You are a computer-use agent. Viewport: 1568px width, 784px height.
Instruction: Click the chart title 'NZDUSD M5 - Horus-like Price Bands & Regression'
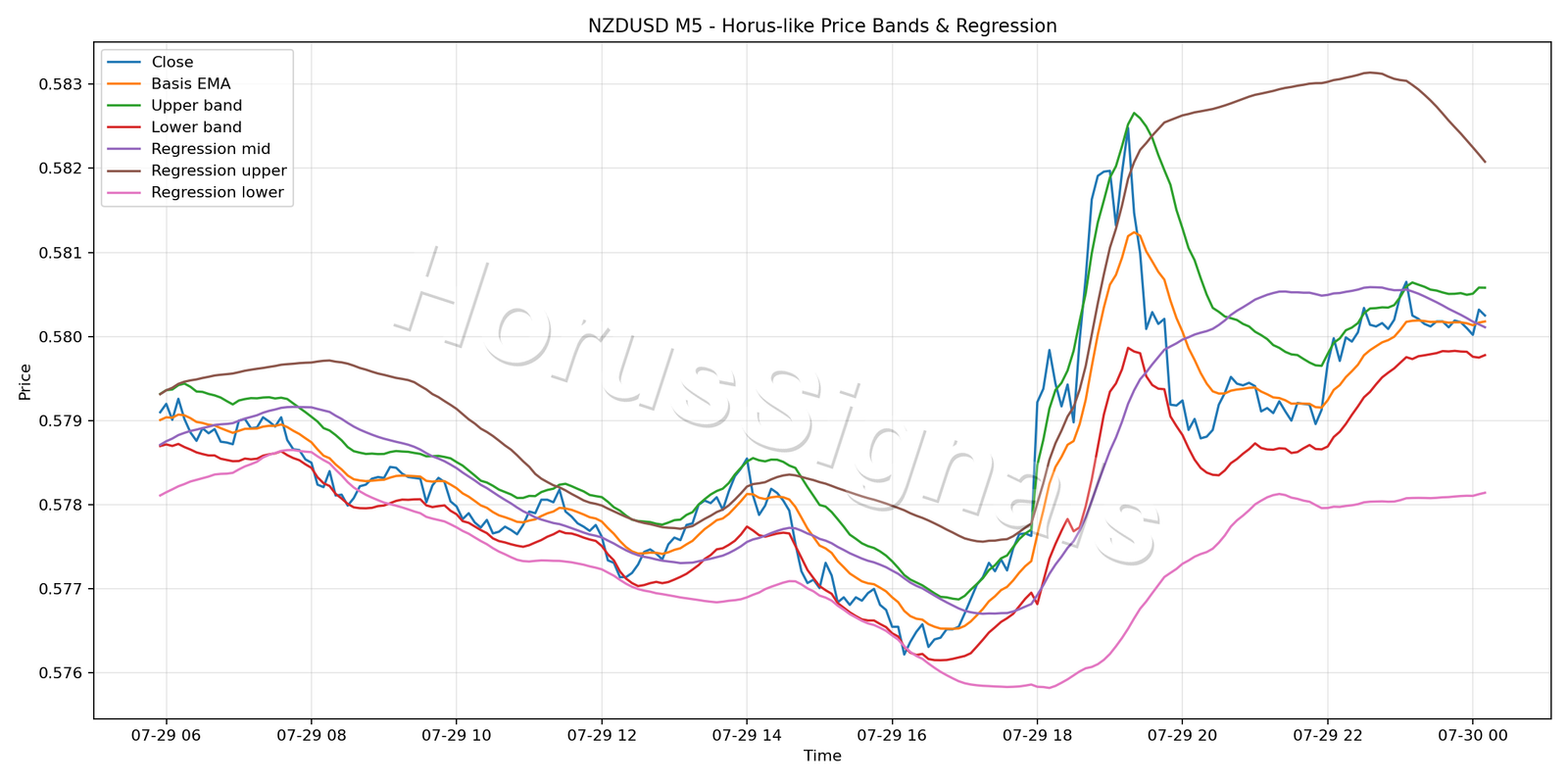click(x=822, y=26)
